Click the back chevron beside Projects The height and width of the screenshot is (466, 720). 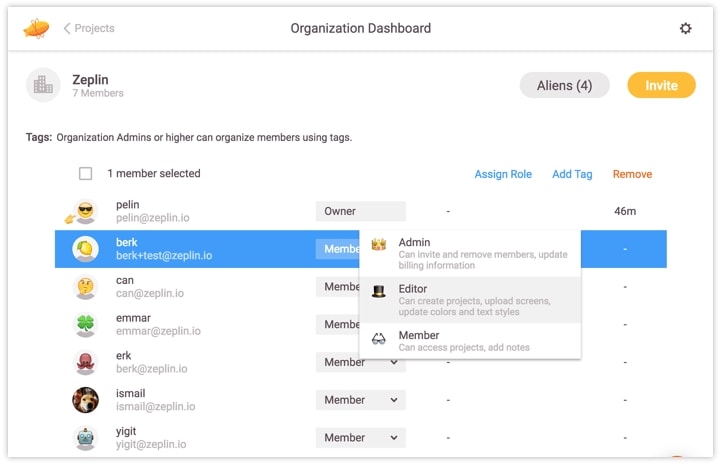67,28
